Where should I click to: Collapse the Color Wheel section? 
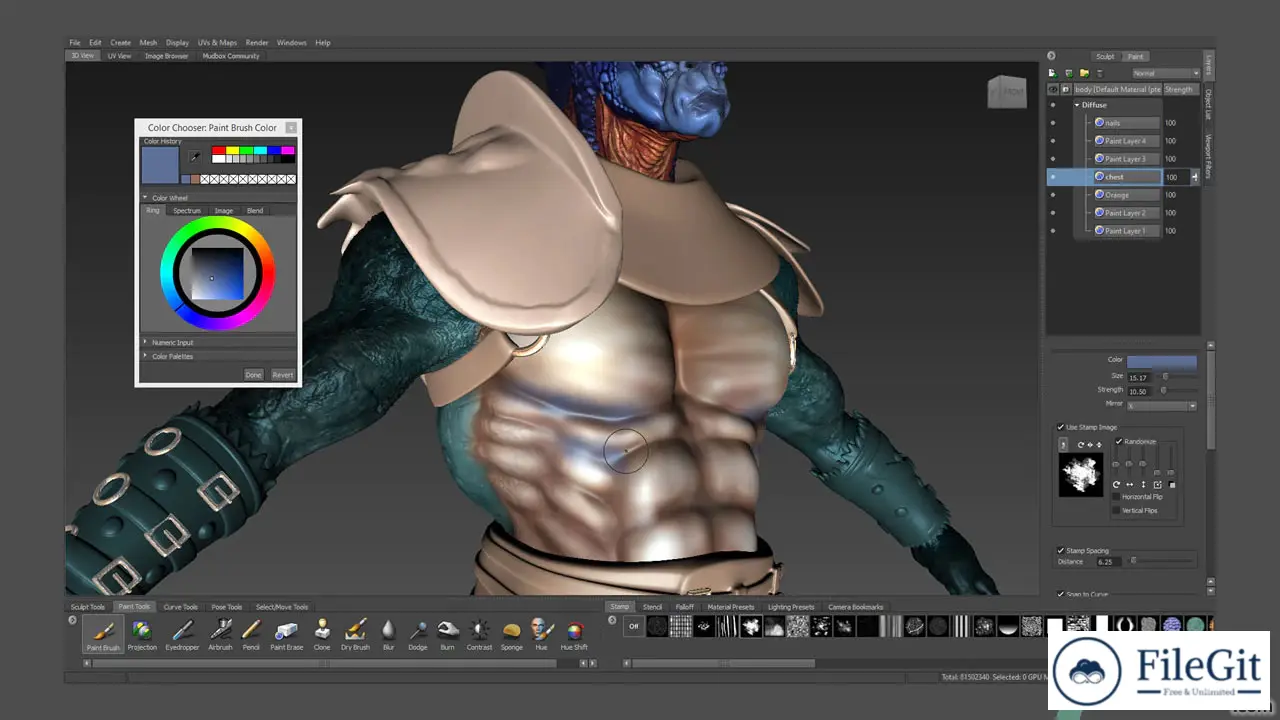coord(145,198)
